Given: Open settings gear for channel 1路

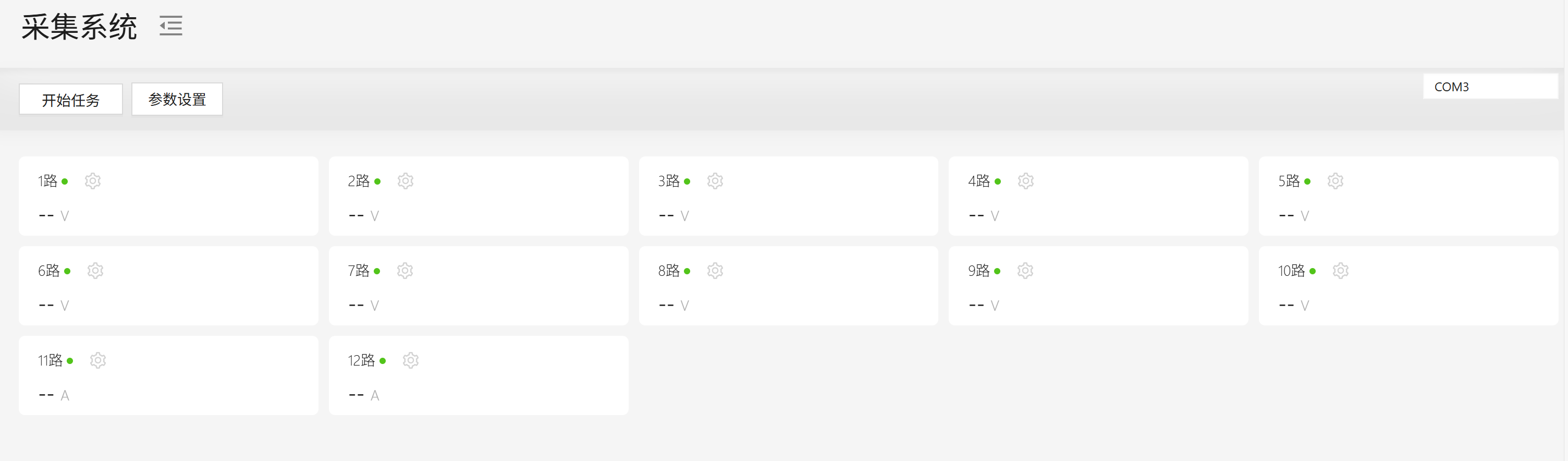Looking at the screenshot, I should pos(92,181).
